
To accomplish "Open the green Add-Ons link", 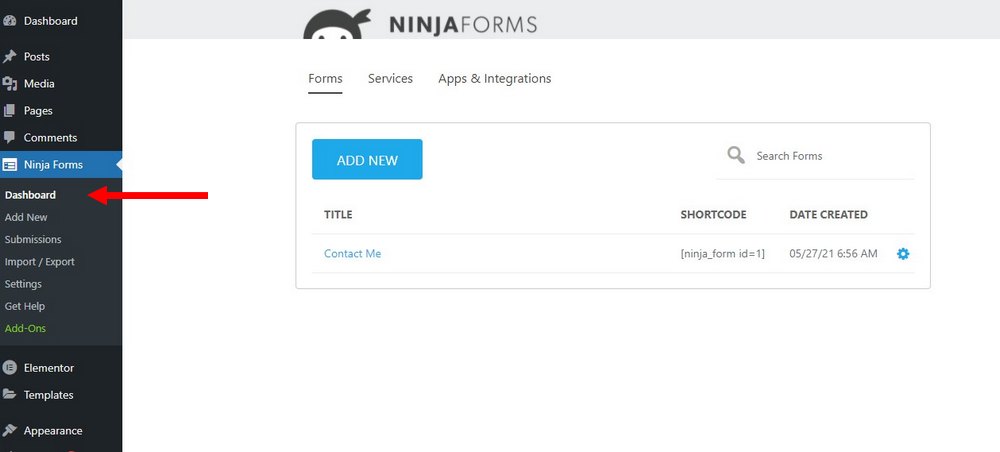I will pos(26,329).
